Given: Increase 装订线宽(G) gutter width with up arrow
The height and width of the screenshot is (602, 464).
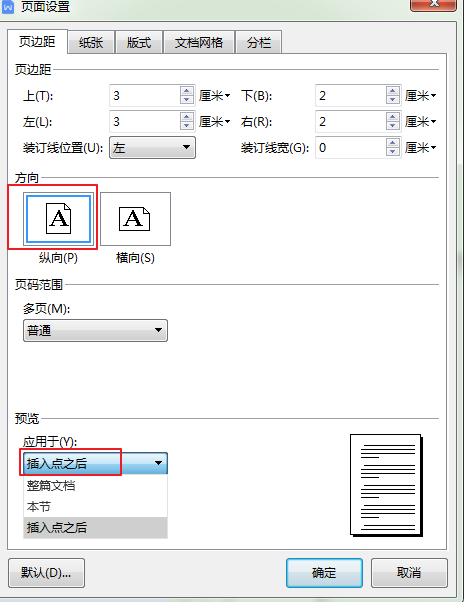Looking at the screenshot, I should (393, 143).
